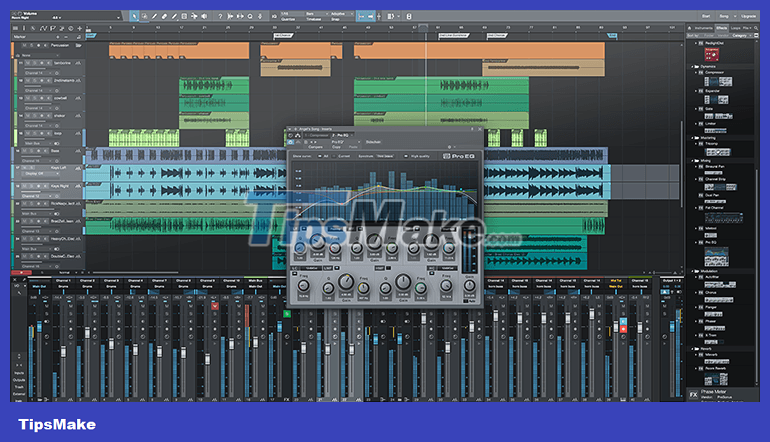Open the browser search magnifier icon
Screen dimensions: 770x442
tap(756, 28)
